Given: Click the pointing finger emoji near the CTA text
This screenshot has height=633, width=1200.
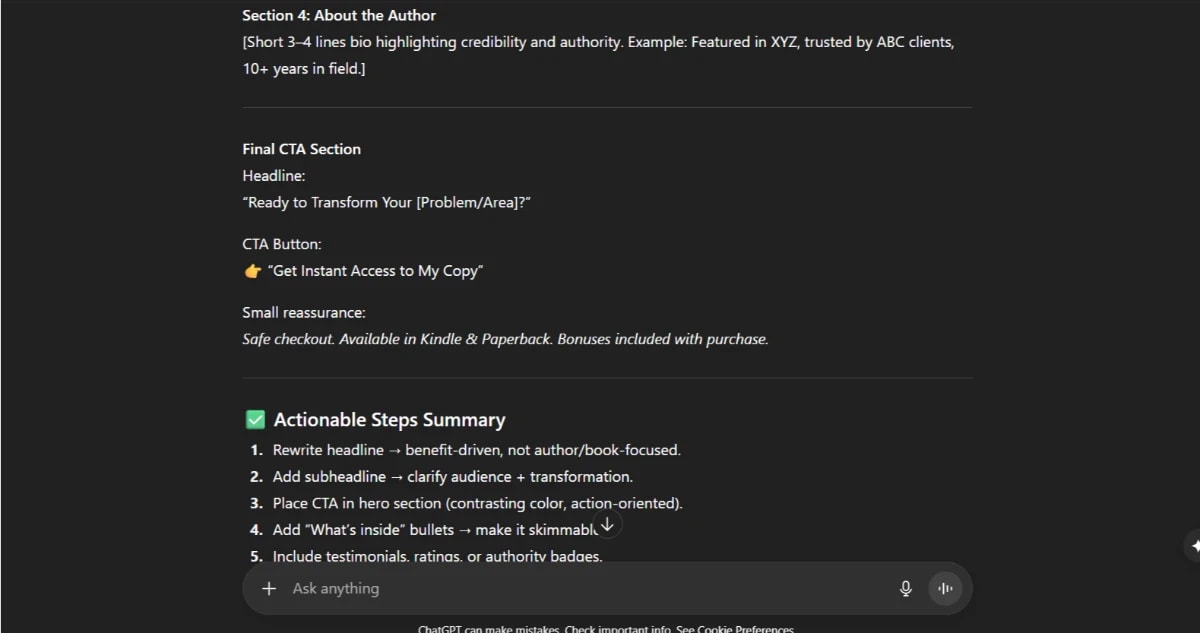Looking at the screenshot, I should tap(251, 270).
